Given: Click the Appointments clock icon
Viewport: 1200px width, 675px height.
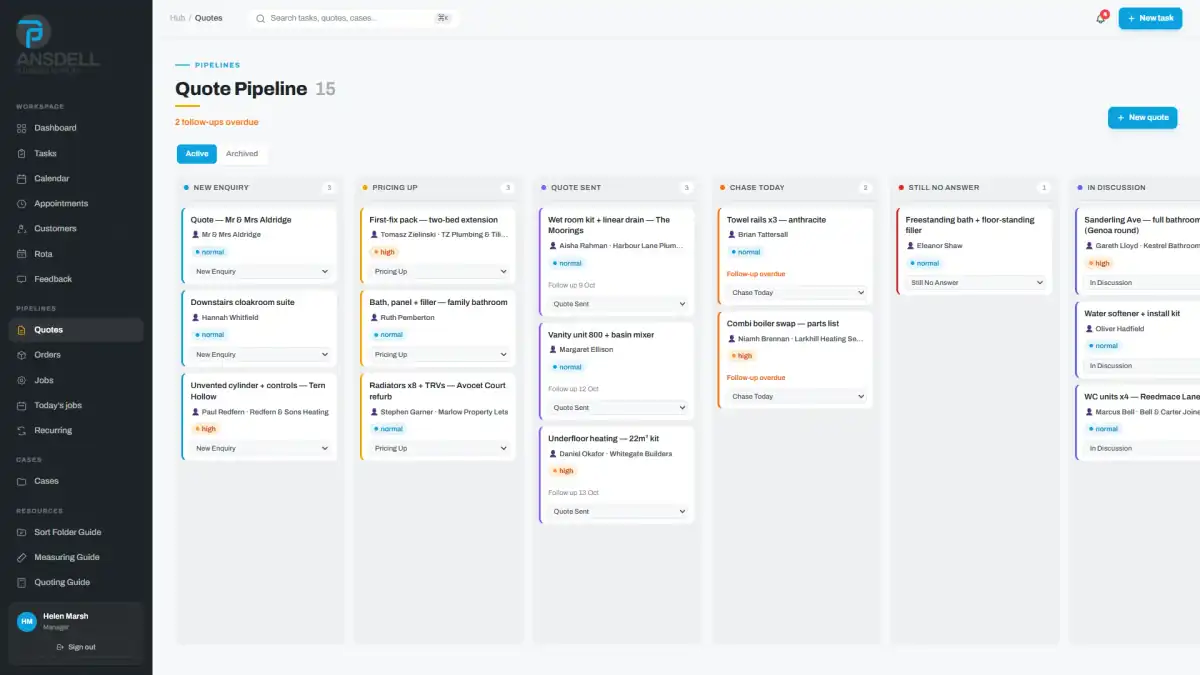Looking at the screenshot, I should [22, 204].
